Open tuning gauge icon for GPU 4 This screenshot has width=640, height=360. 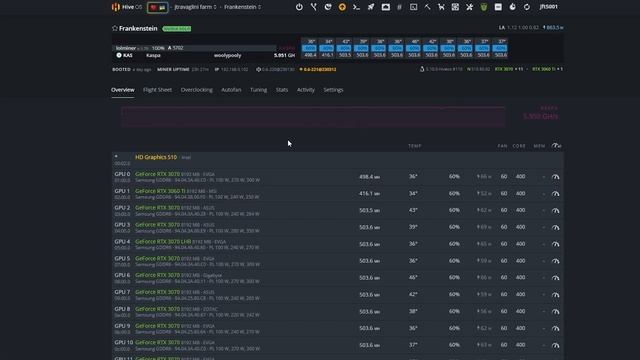pyautogui.click(x=556, y=244)
